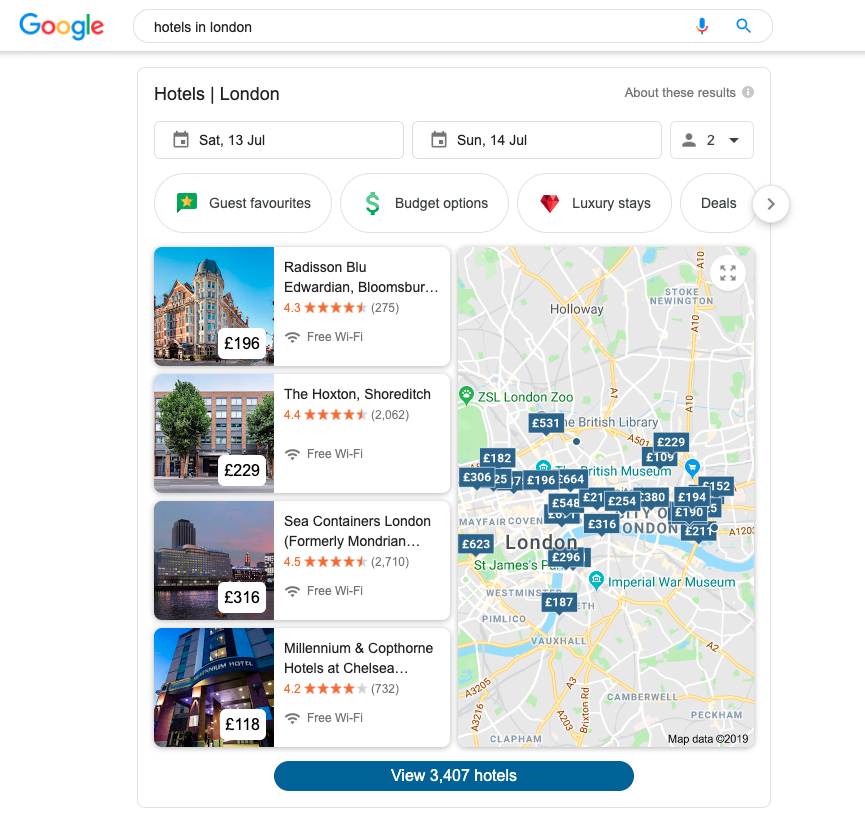Select the £194 map price marker
Screen dimensions: 865x817
(692, 498)
